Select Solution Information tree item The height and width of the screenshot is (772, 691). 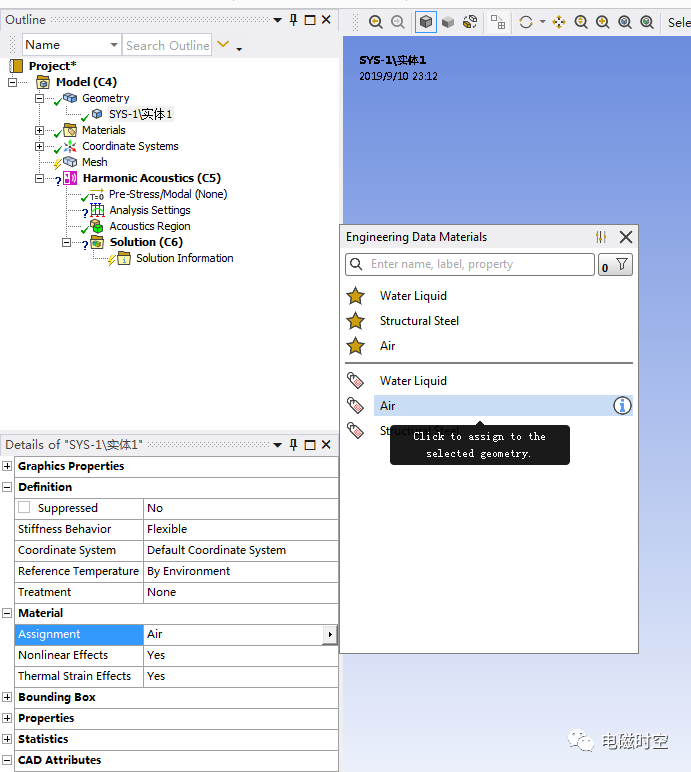coord(185,258)
